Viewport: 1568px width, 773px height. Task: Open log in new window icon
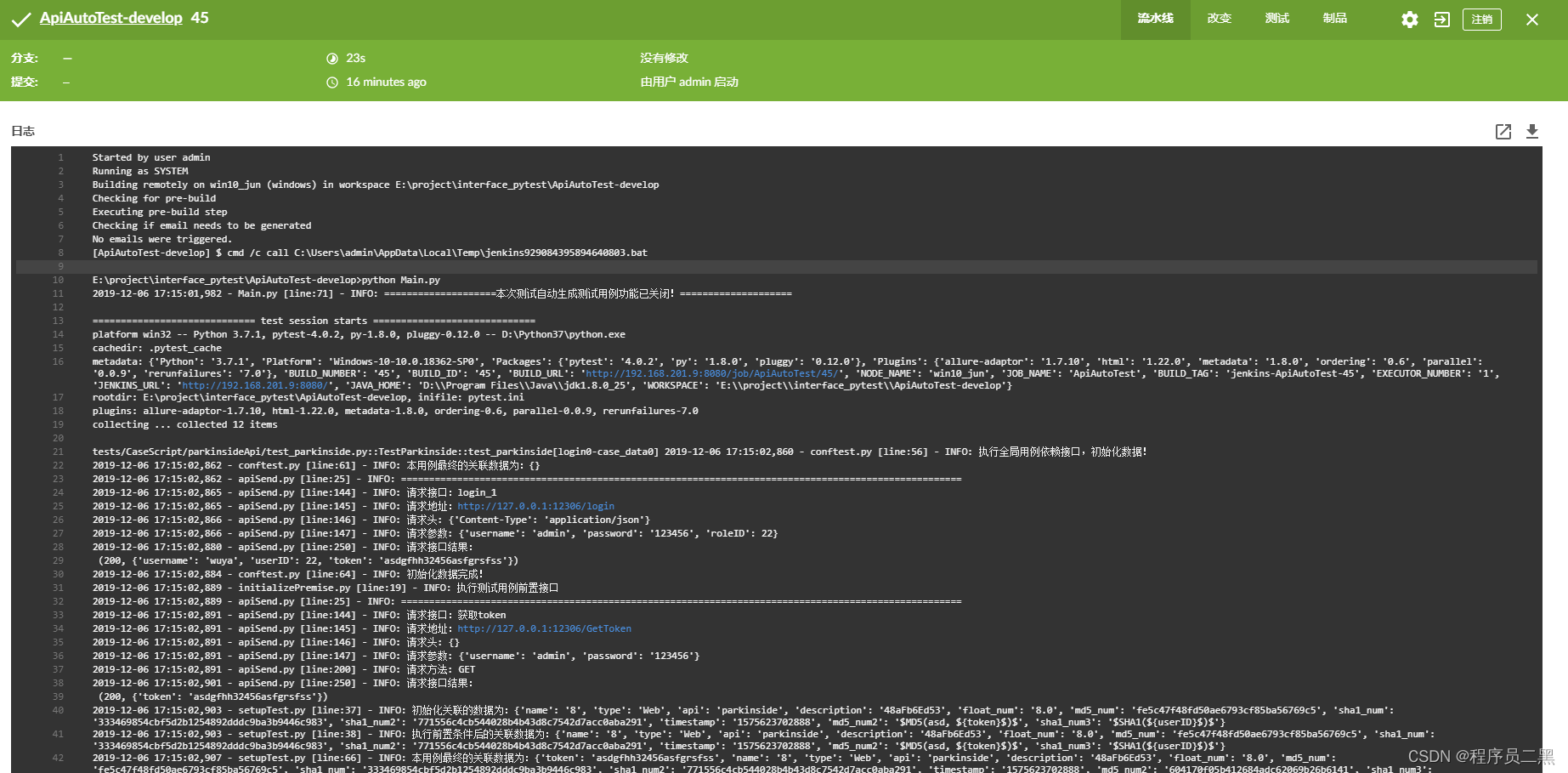pyautogui.click(x=1503, y=131)
